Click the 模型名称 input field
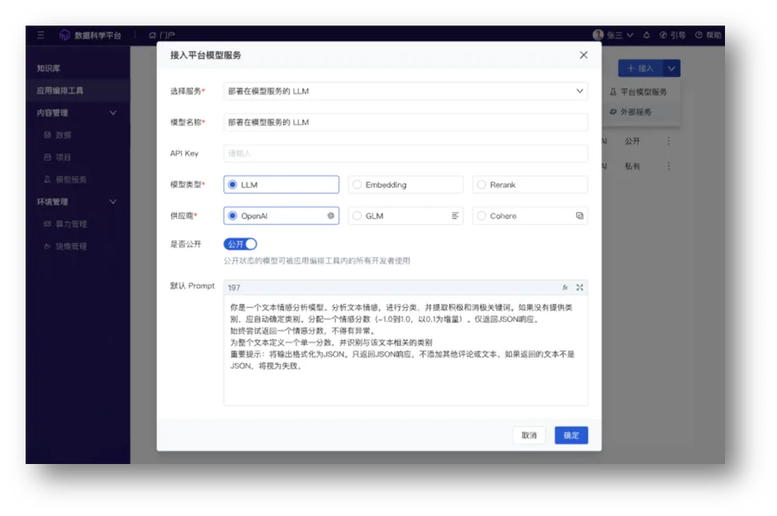Screen dimensions: 777x516 coord(406,122)
